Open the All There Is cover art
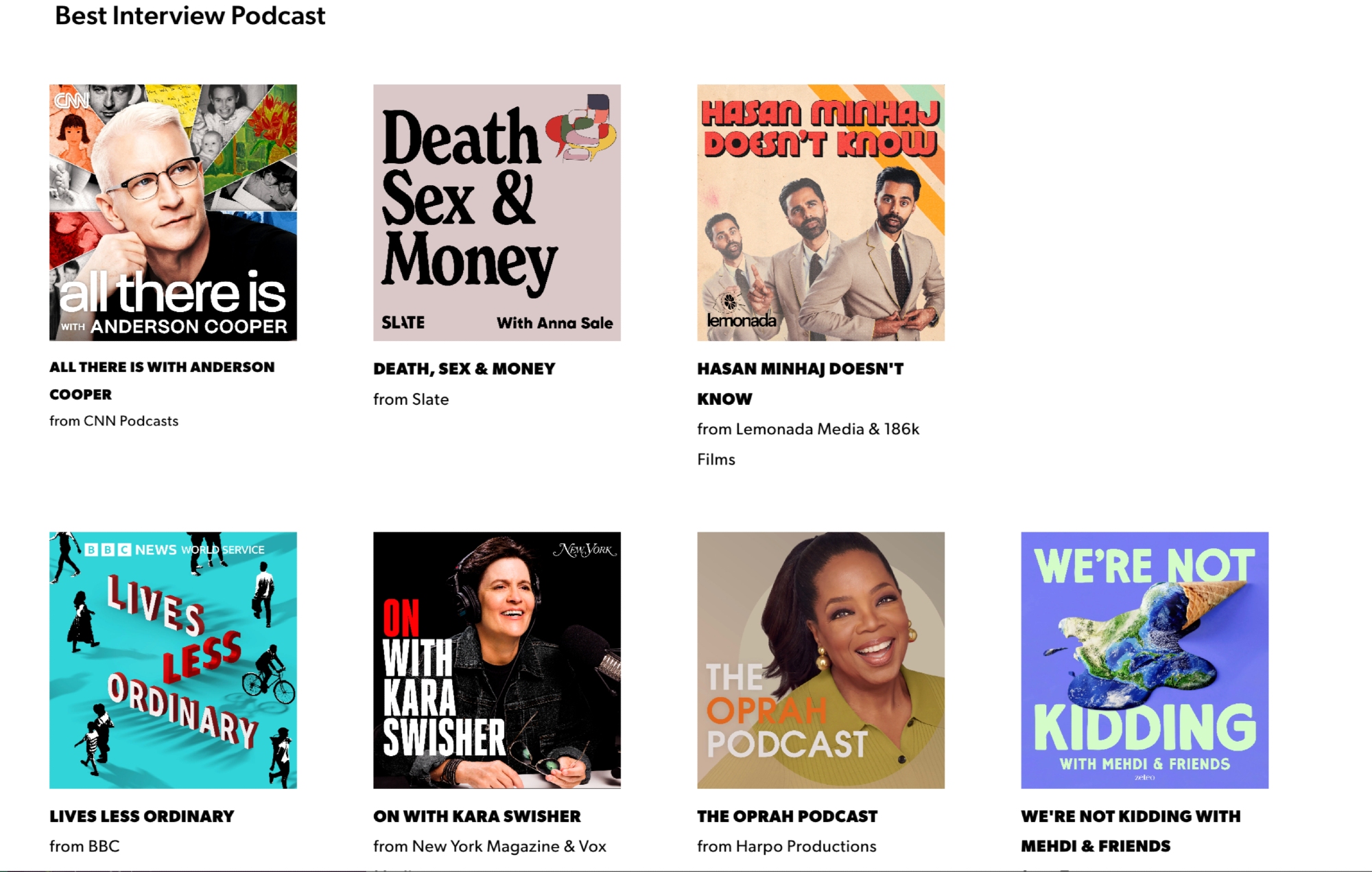This screenshot has height=872, width=1372. pyautogui.click(x=173, y=213)
